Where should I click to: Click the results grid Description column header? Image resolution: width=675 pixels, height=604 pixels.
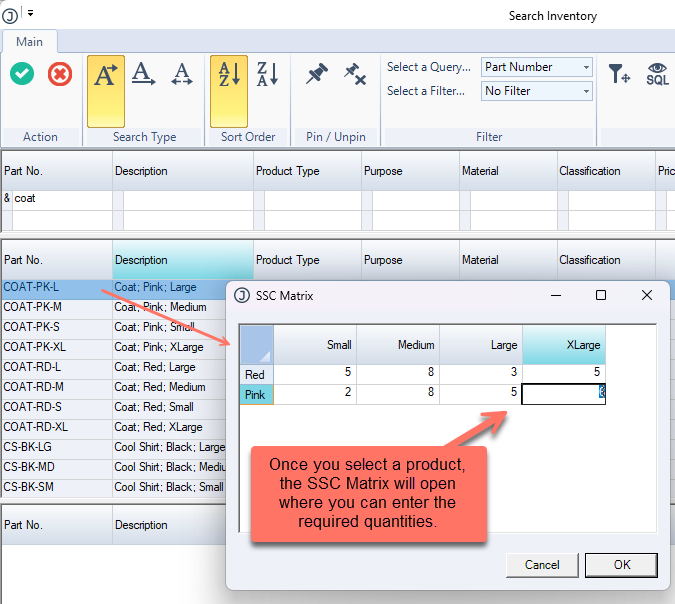183,260
